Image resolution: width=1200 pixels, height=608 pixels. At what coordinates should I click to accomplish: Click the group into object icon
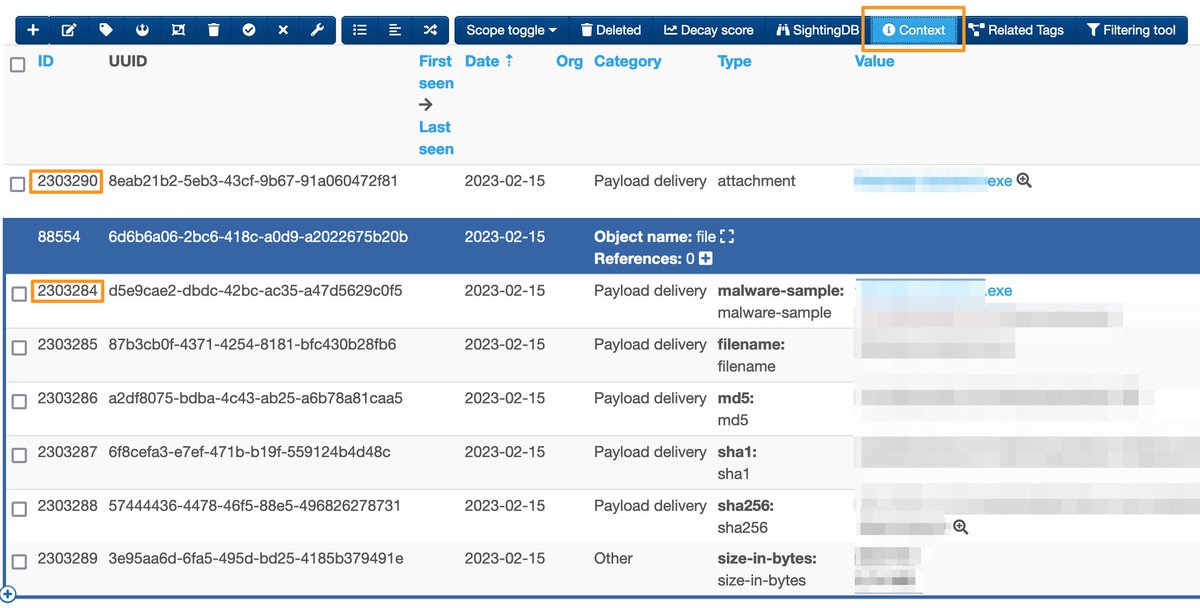tap(178, 30)
